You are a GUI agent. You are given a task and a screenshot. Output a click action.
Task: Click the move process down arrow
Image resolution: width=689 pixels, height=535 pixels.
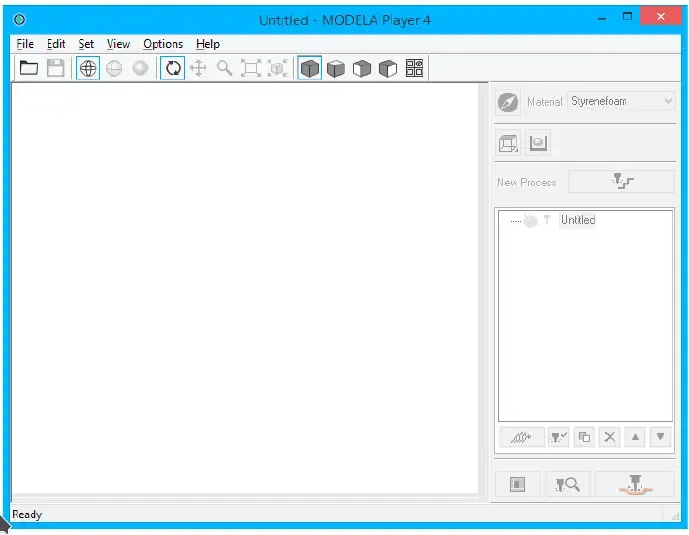click(659, 437)
